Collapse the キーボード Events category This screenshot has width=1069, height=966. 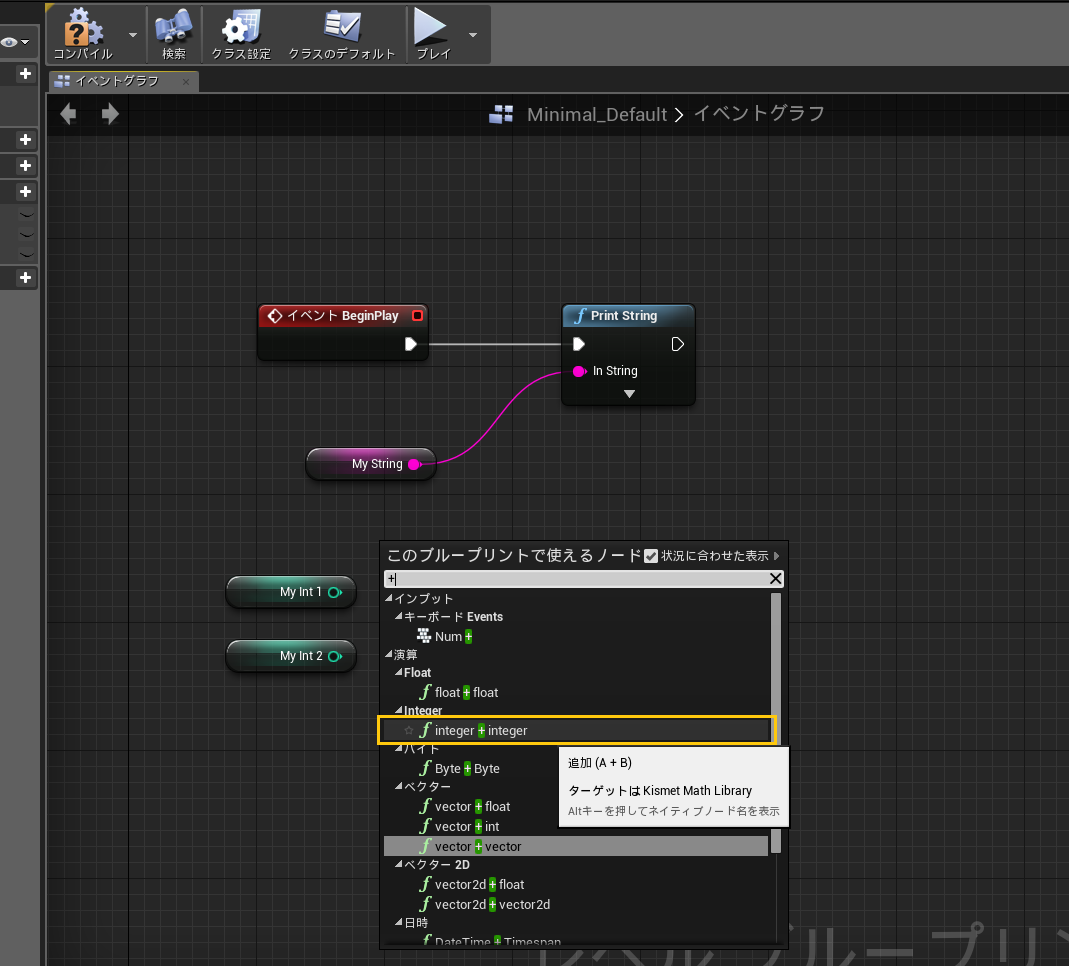click(399, 616)
